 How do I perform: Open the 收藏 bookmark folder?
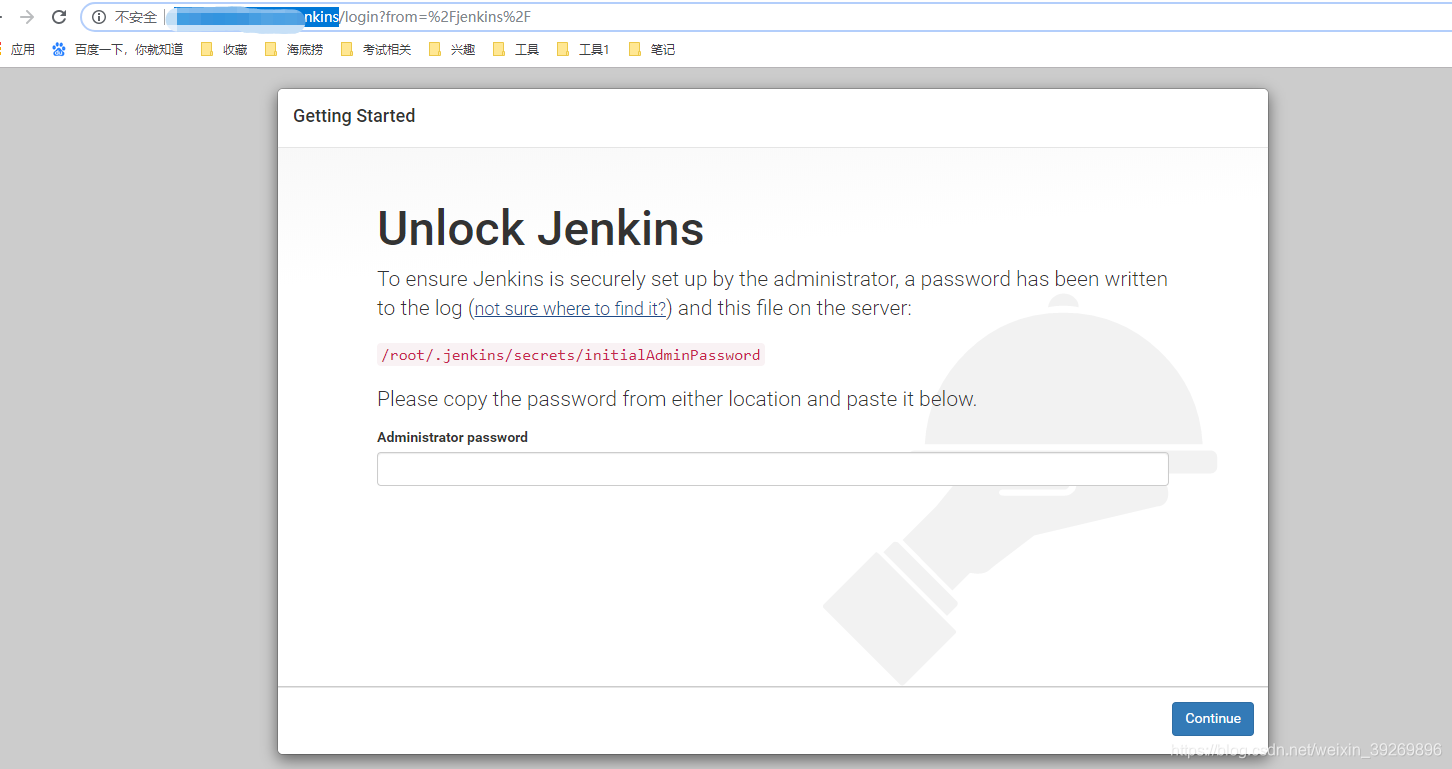(224, 49)
